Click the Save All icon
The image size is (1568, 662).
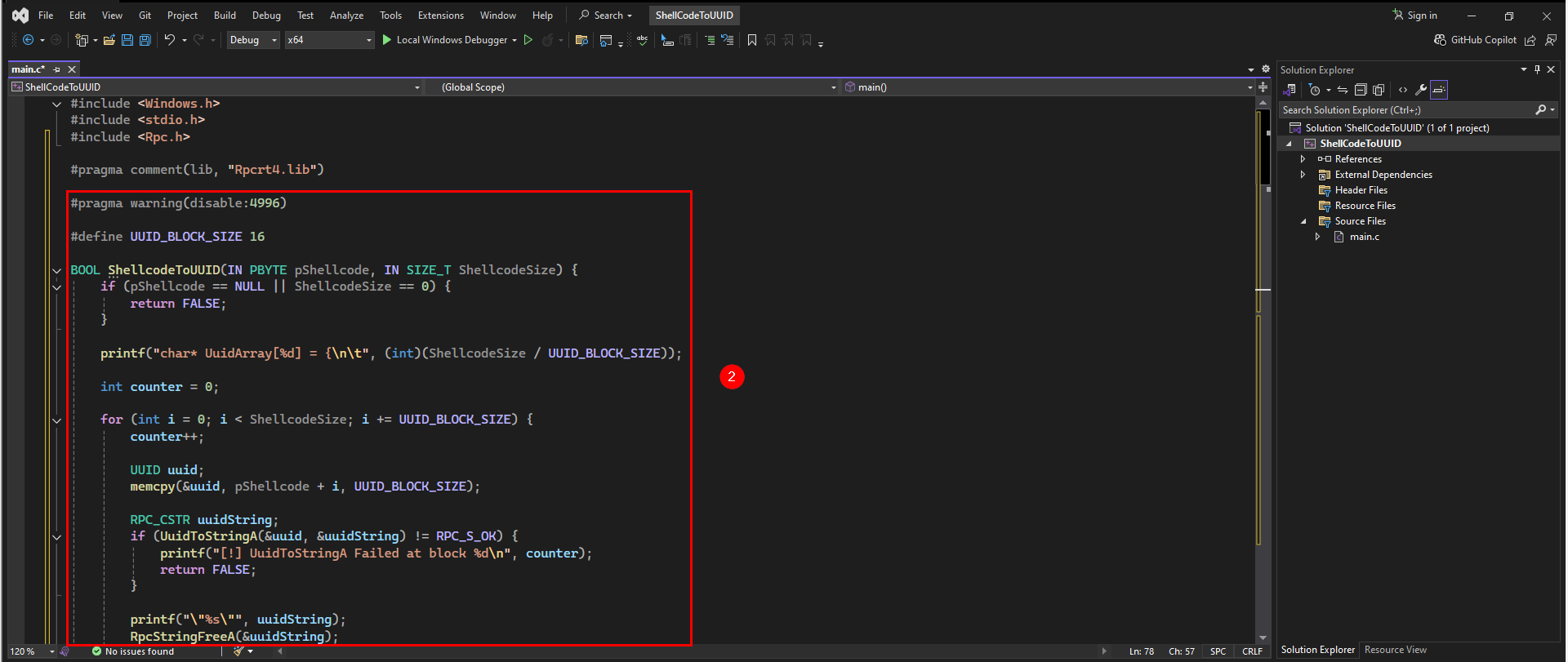coord(145,40)
